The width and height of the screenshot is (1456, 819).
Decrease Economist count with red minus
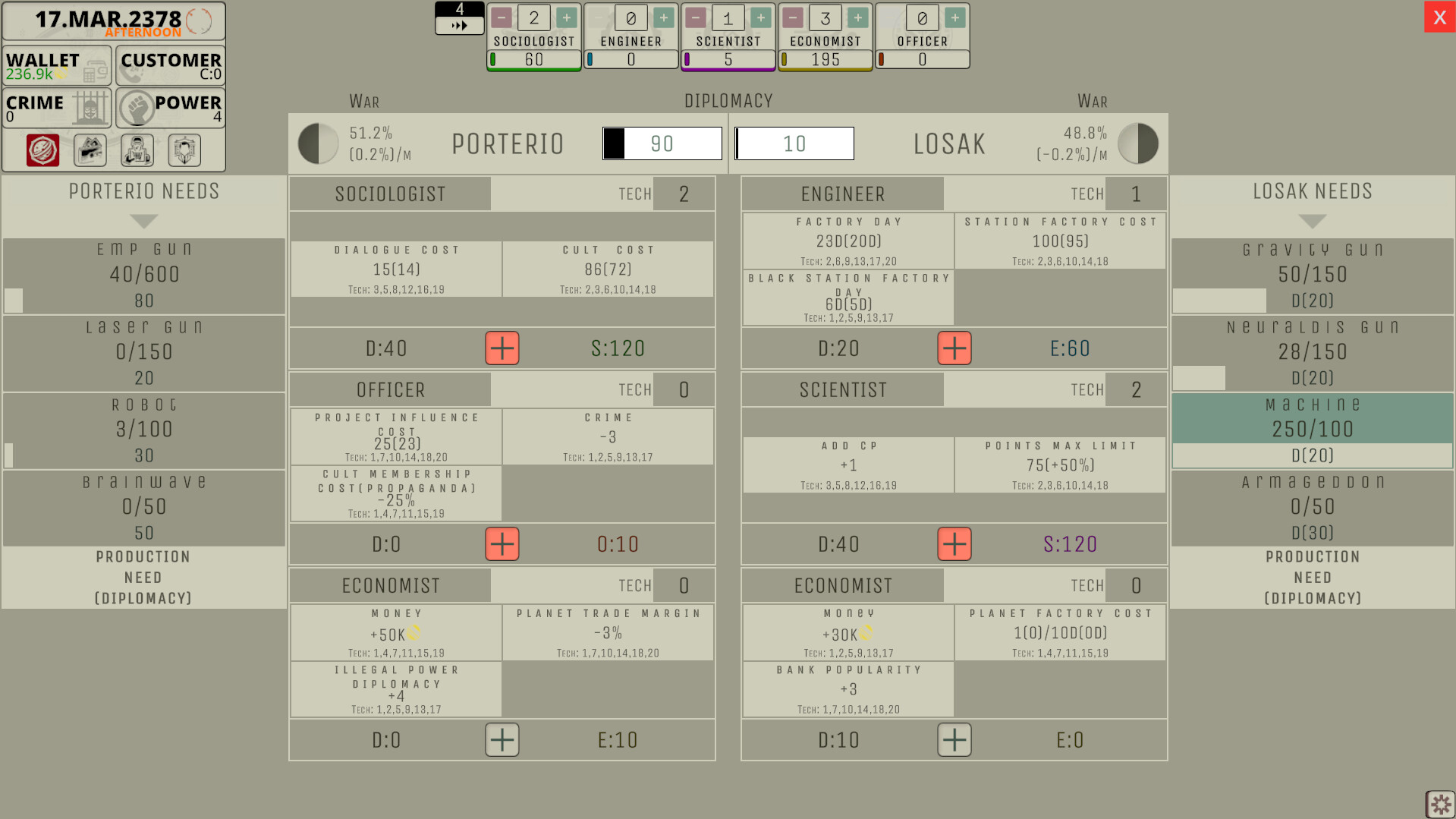point(793,18)
